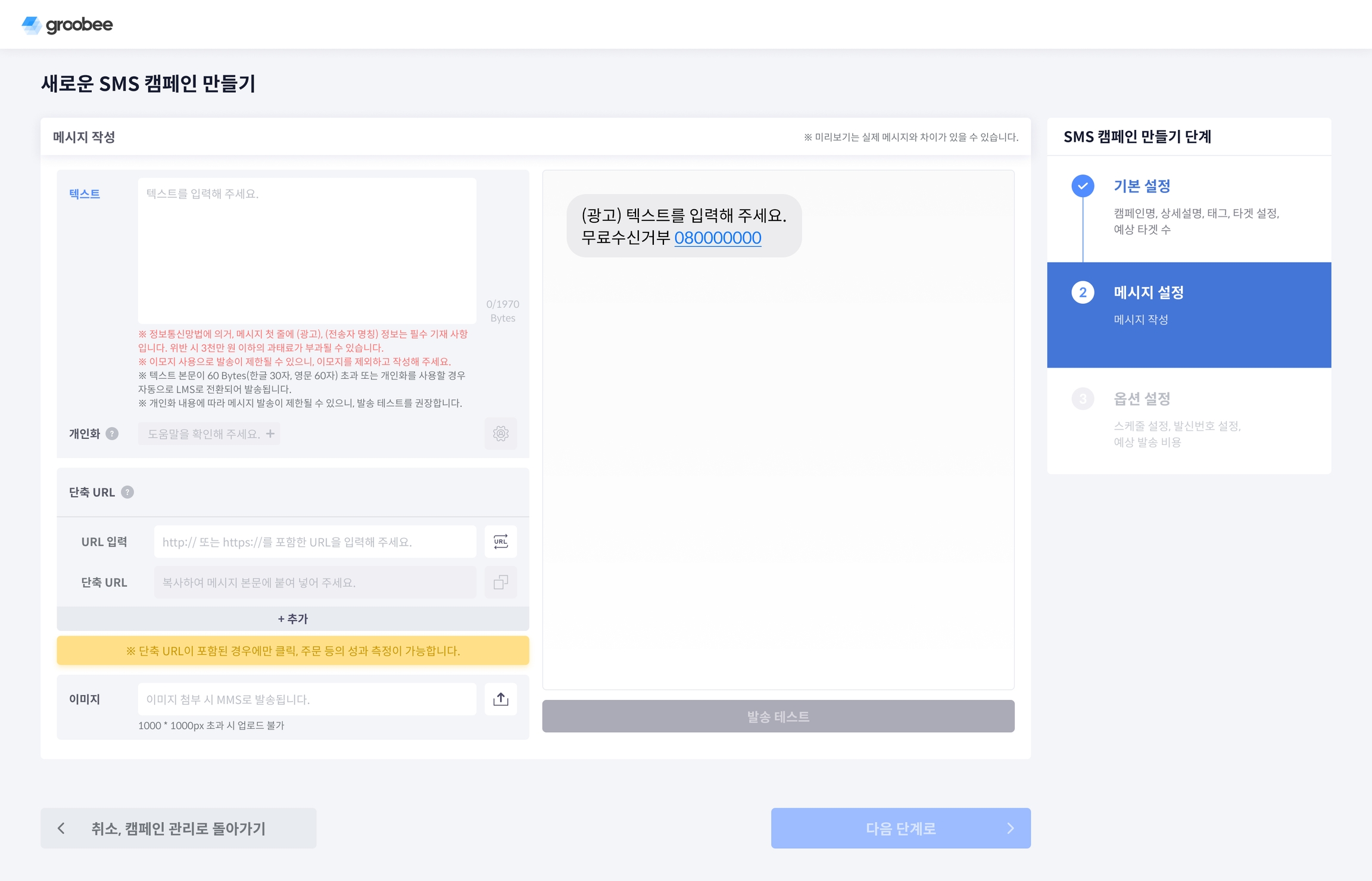
Task: Open personalization settings gear icon
Action: 500,434
